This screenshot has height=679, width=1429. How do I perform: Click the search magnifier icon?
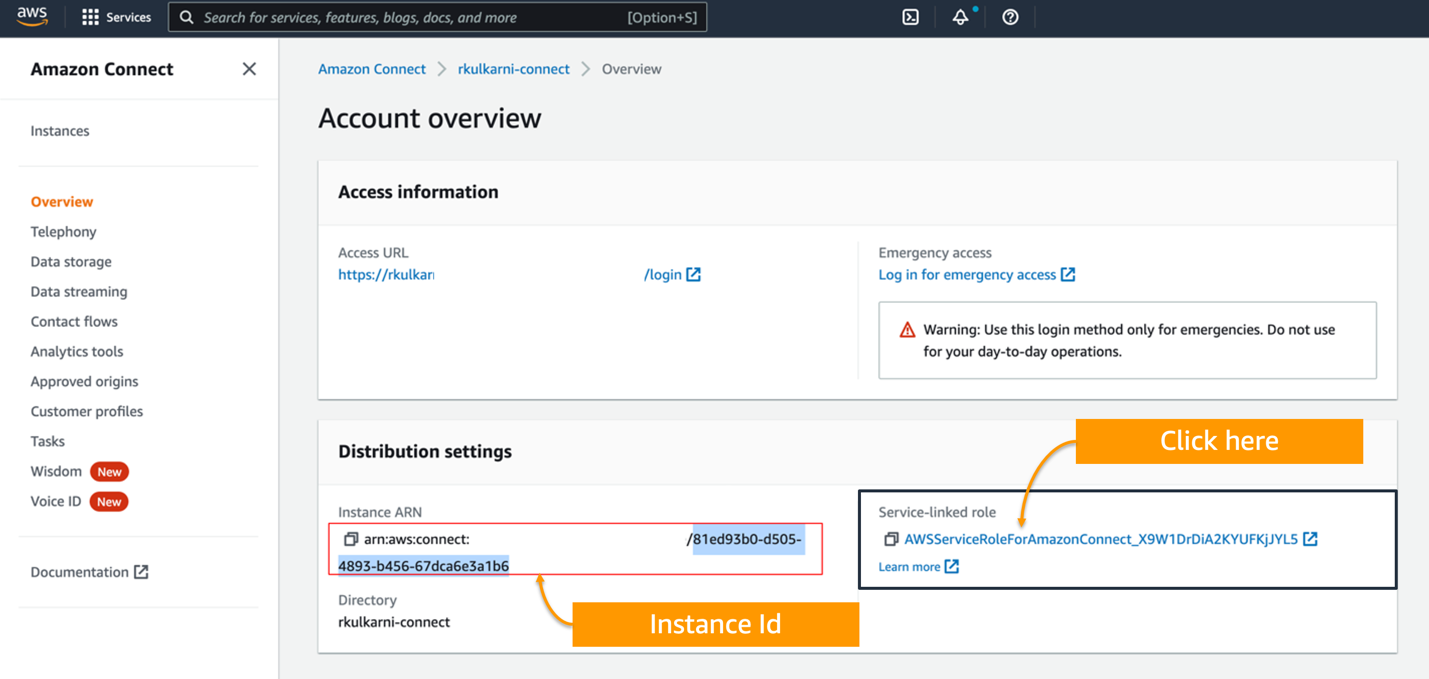click(x=186, y=17)
